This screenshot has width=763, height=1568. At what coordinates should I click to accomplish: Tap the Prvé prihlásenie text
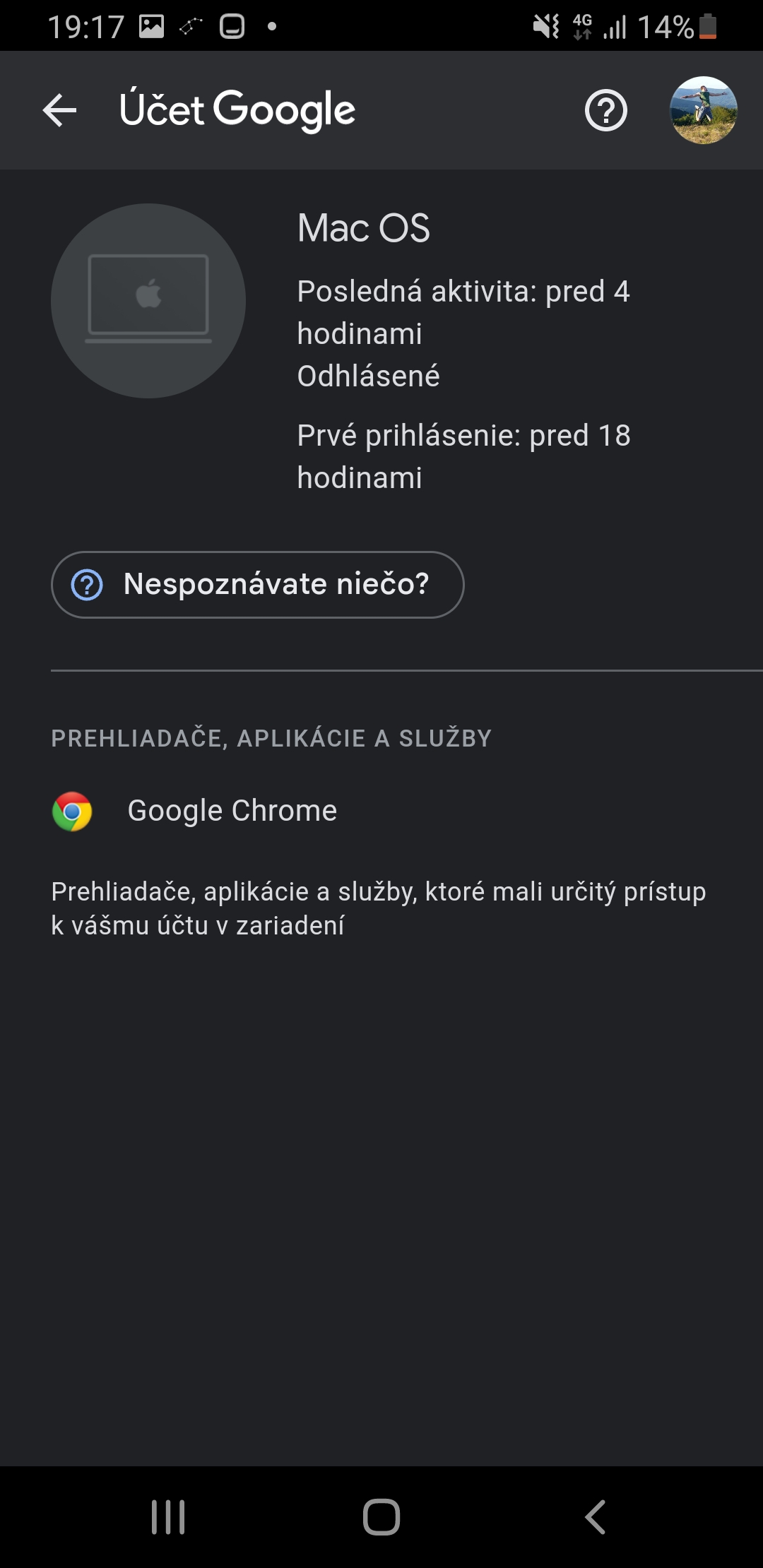[x=463, y=456]
